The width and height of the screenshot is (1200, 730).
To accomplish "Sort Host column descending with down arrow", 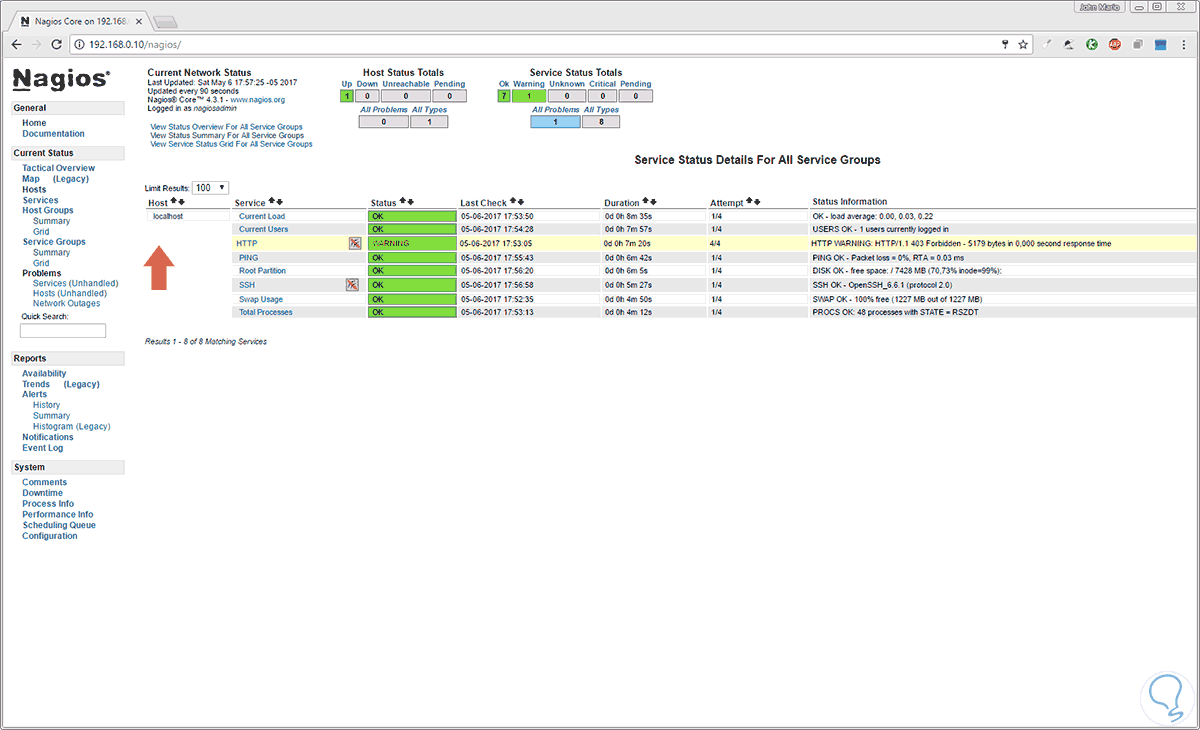I will [182, 202].
